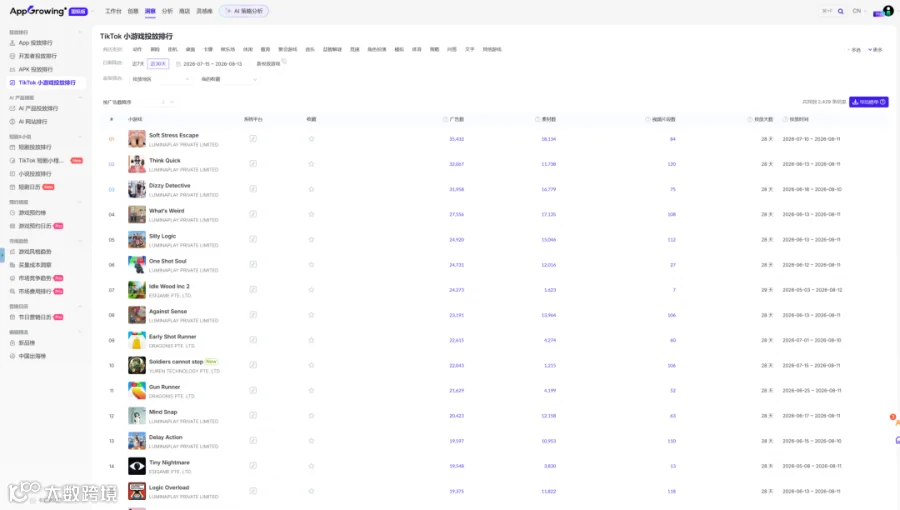Click the platform icon in Mind Snap row

253,415
